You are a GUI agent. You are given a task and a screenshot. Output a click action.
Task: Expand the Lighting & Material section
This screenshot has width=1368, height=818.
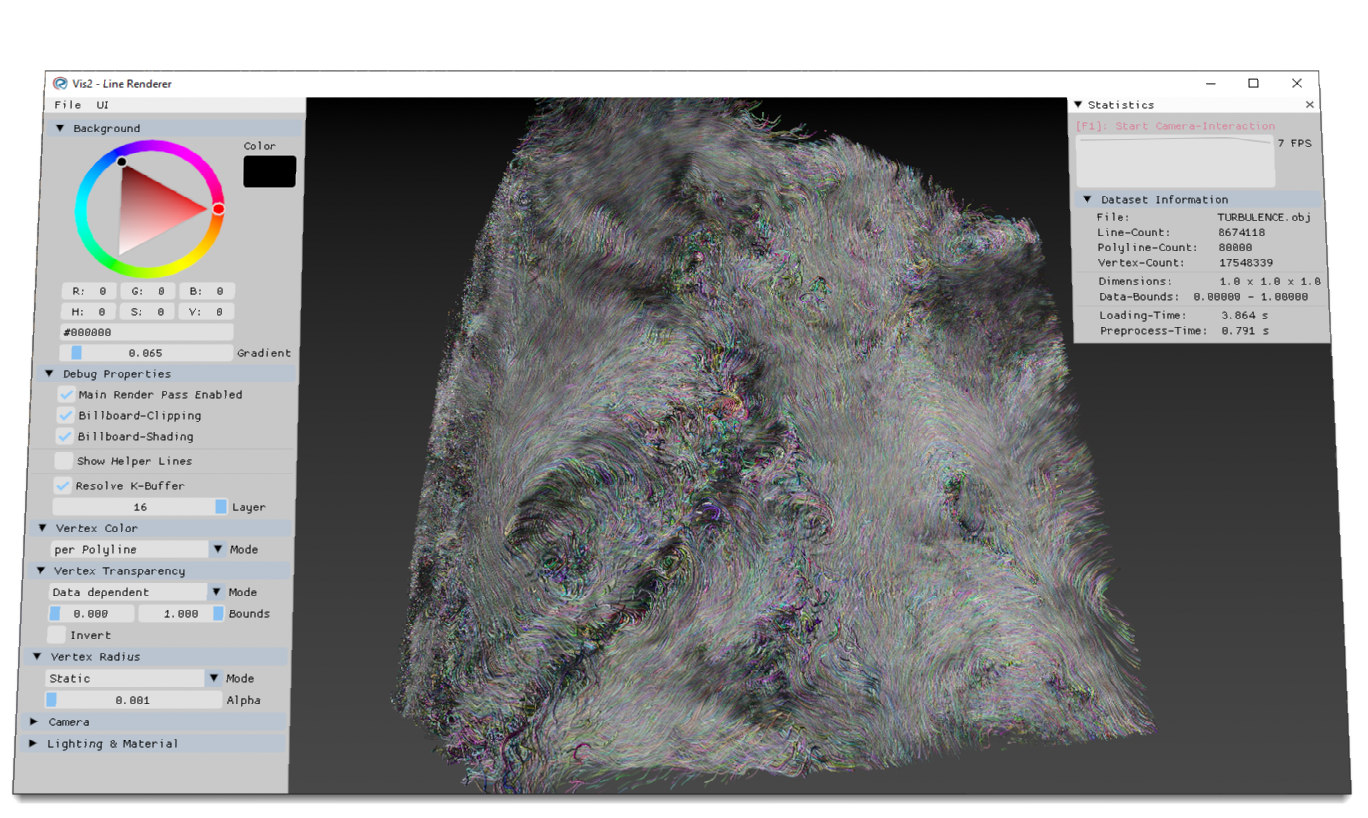coord(33,744)
